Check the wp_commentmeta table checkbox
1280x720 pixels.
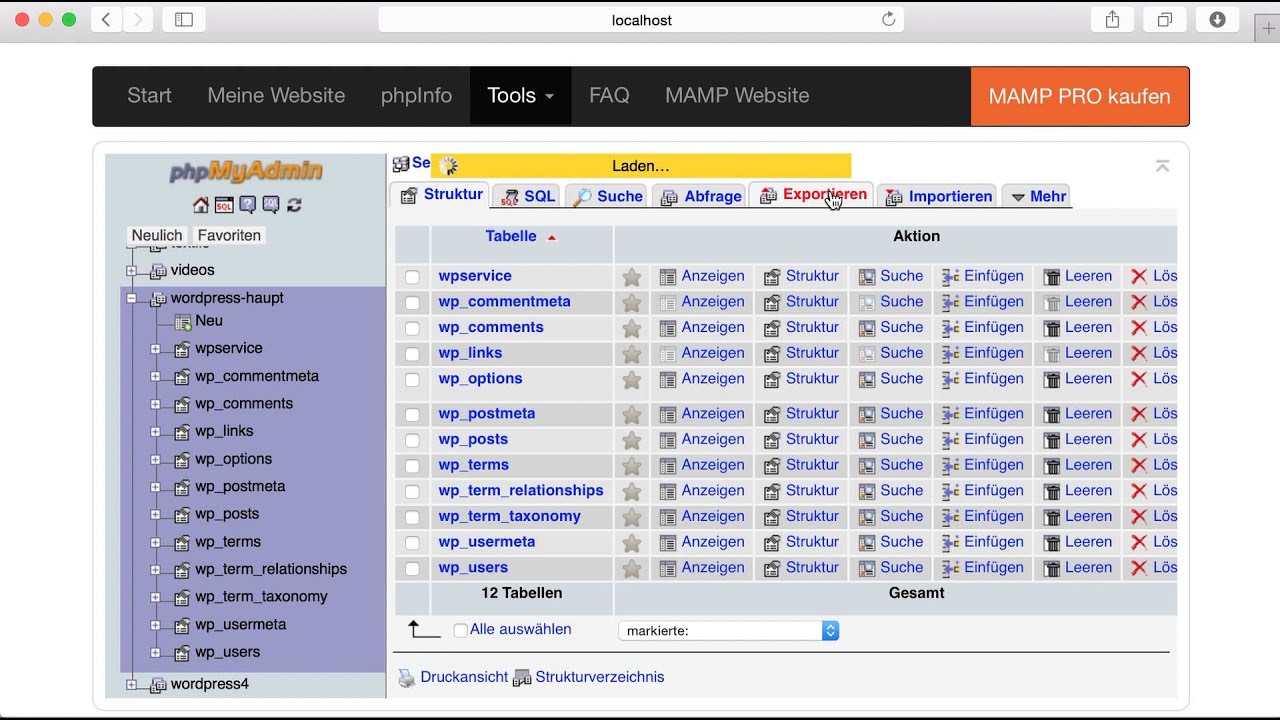click(412, 303)
